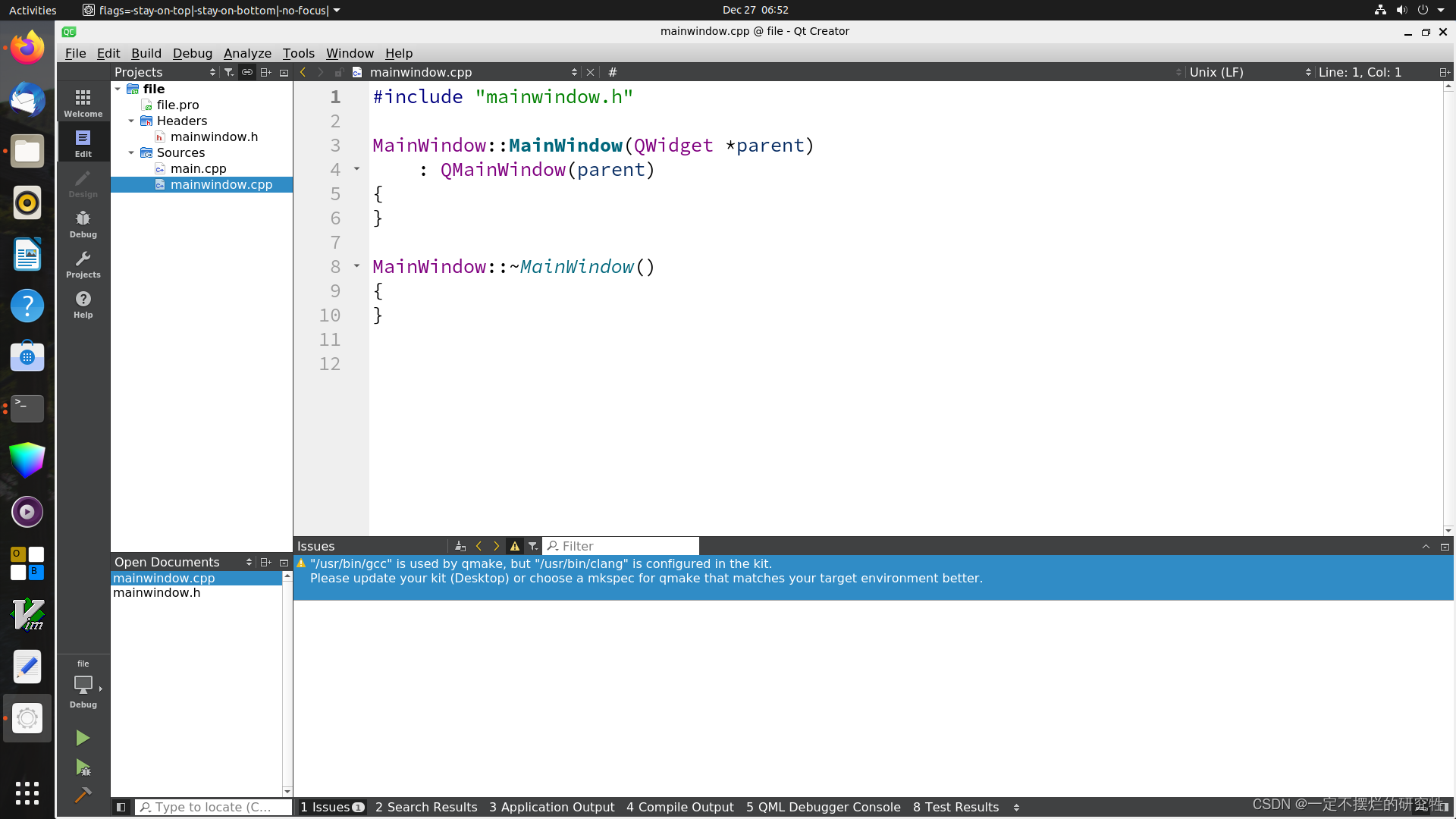Open mainwindow.h from Open Documents
This screenshot has height=819, width=1456.
pyautogui.click(x=157, y=592)
